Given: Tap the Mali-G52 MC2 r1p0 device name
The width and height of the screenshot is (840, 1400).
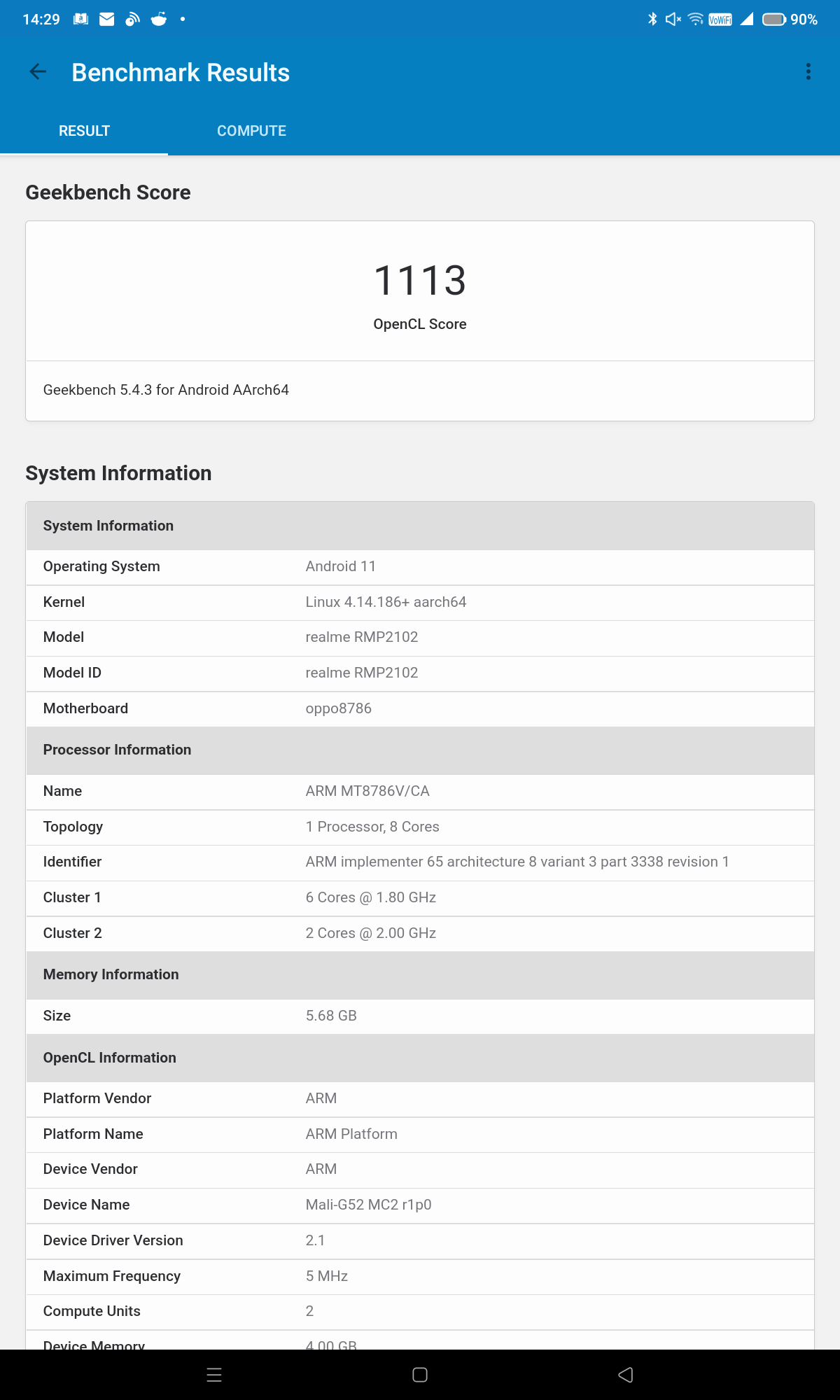Looking at the screenshot, I should [x=368, y=1205].
